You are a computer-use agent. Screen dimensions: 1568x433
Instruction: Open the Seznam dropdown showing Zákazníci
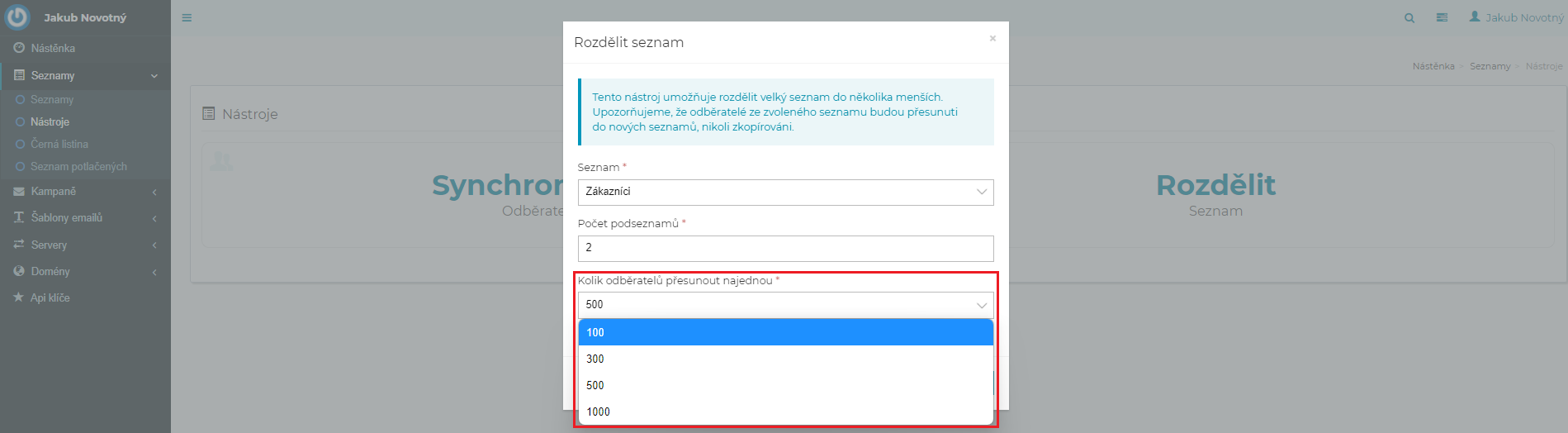(785, 192)
